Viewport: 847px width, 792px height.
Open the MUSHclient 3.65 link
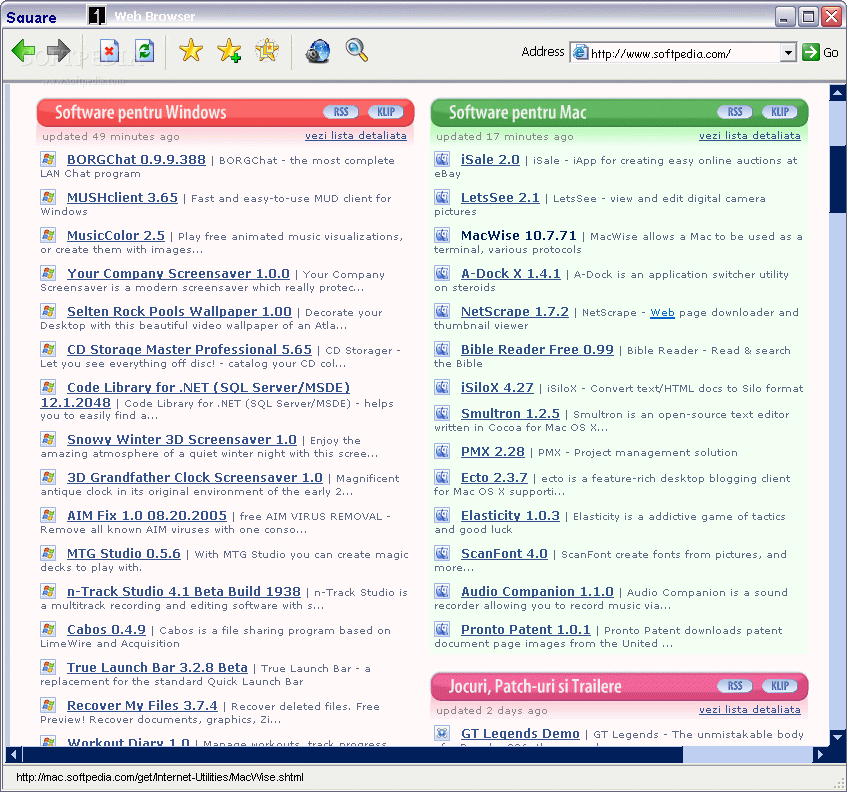[x=122, y=198]
